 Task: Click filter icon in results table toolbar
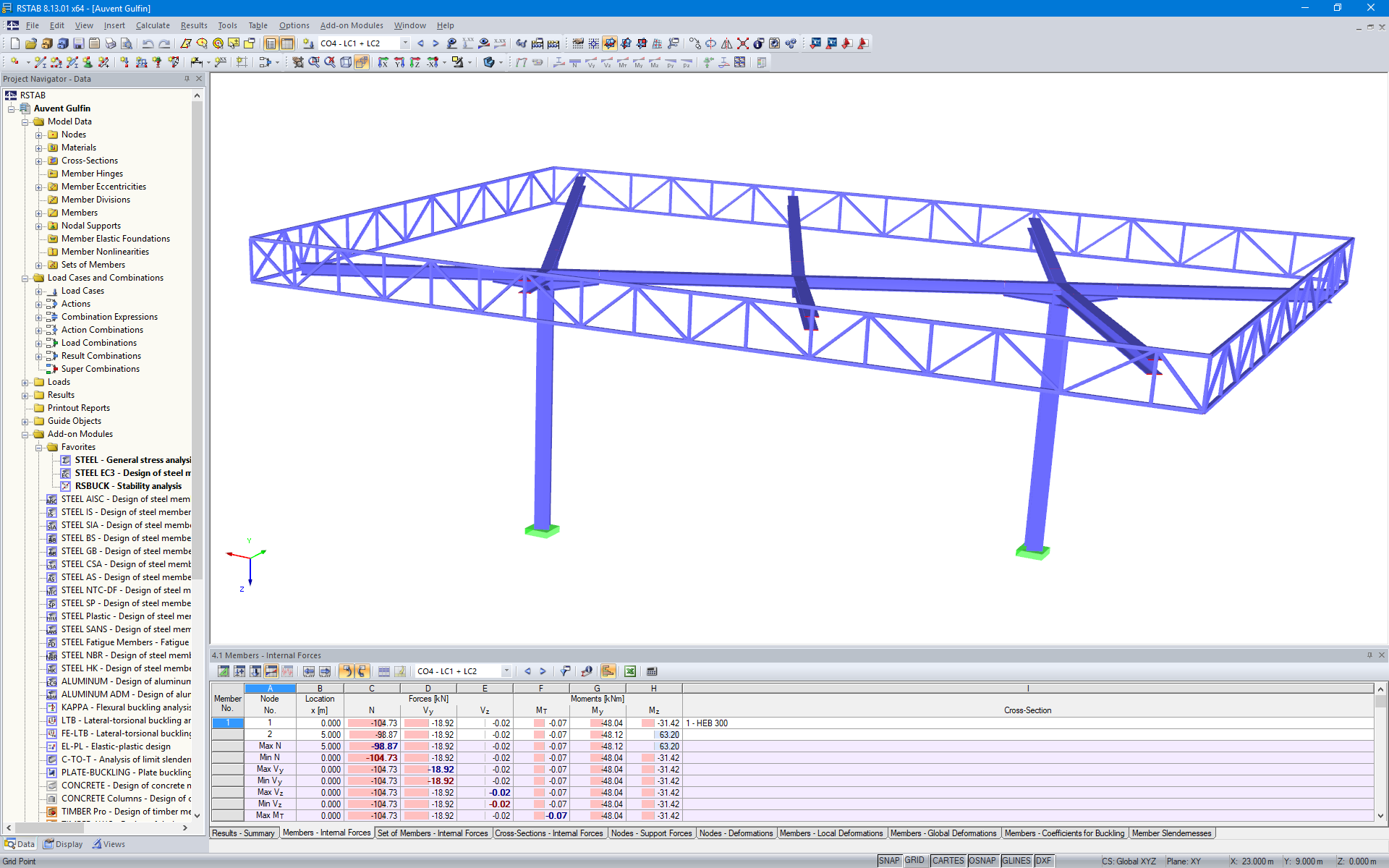(x=565, y=671)
